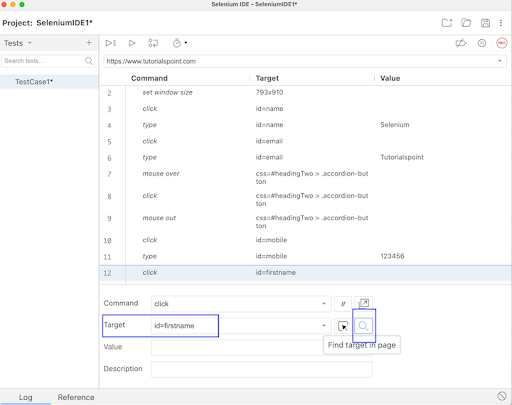Image resolution: width=512 pixels, height=405 pixels.
Task: Start recording with the REC button
Action: 502,43
